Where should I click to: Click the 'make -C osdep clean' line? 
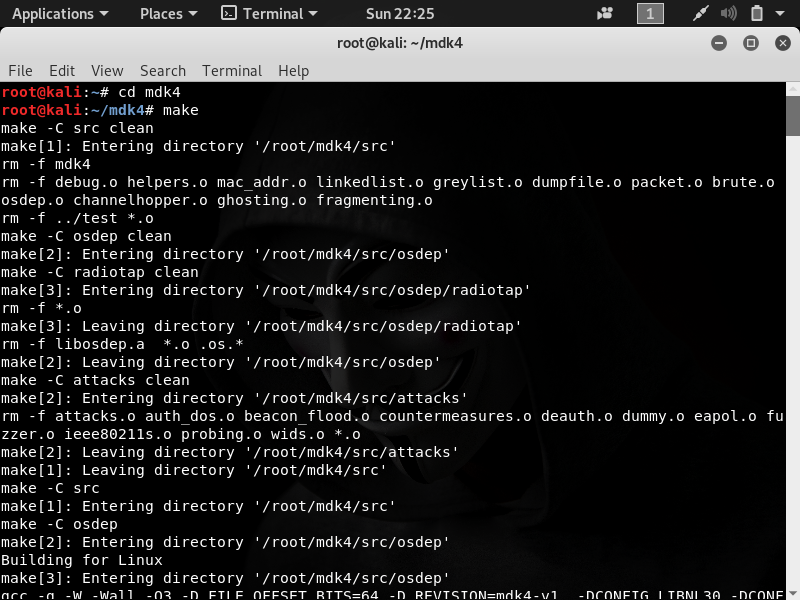(86, 236)
